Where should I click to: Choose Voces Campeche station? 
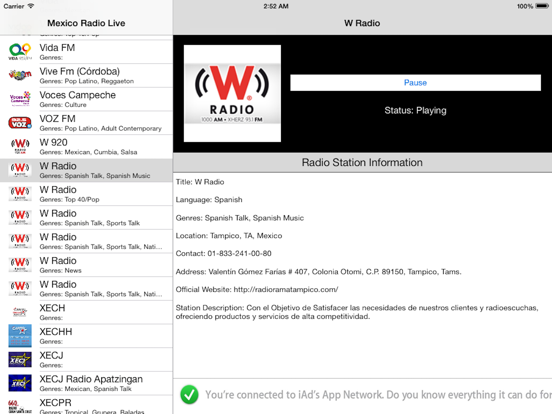coord(86,99)
